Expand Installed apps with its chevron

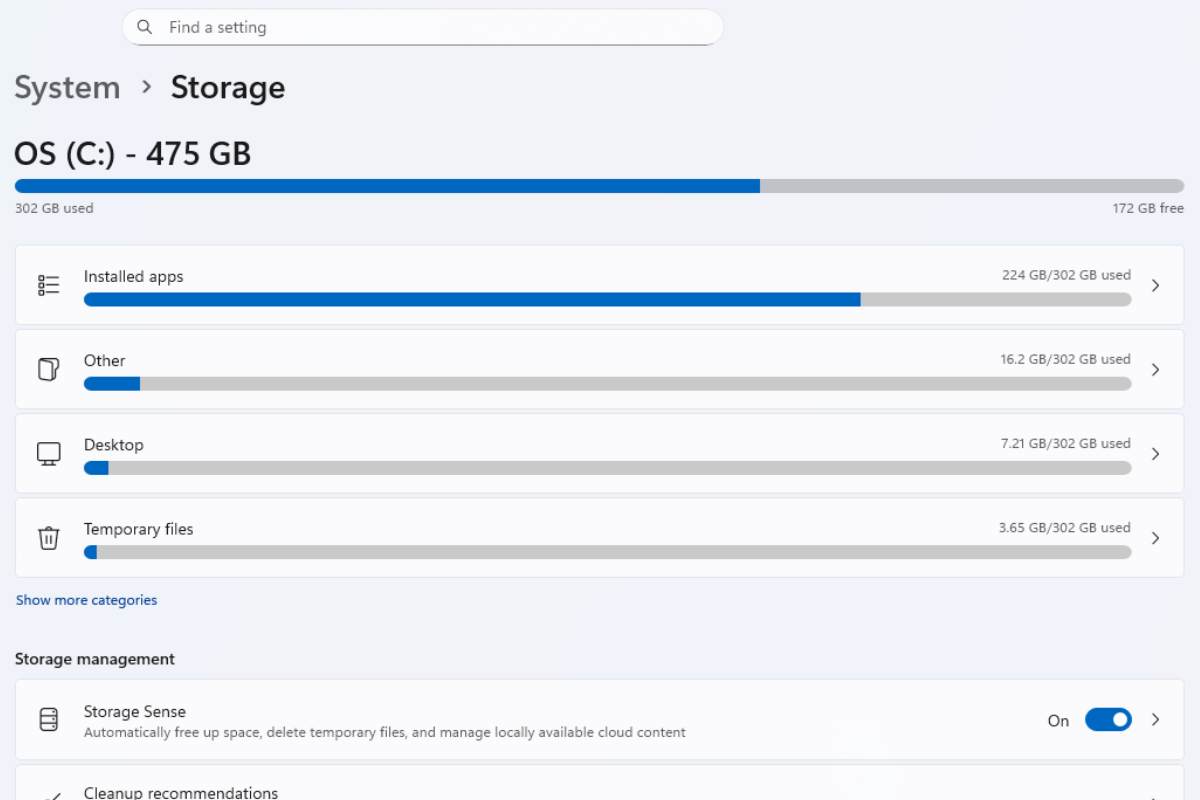coord(1155,285)
